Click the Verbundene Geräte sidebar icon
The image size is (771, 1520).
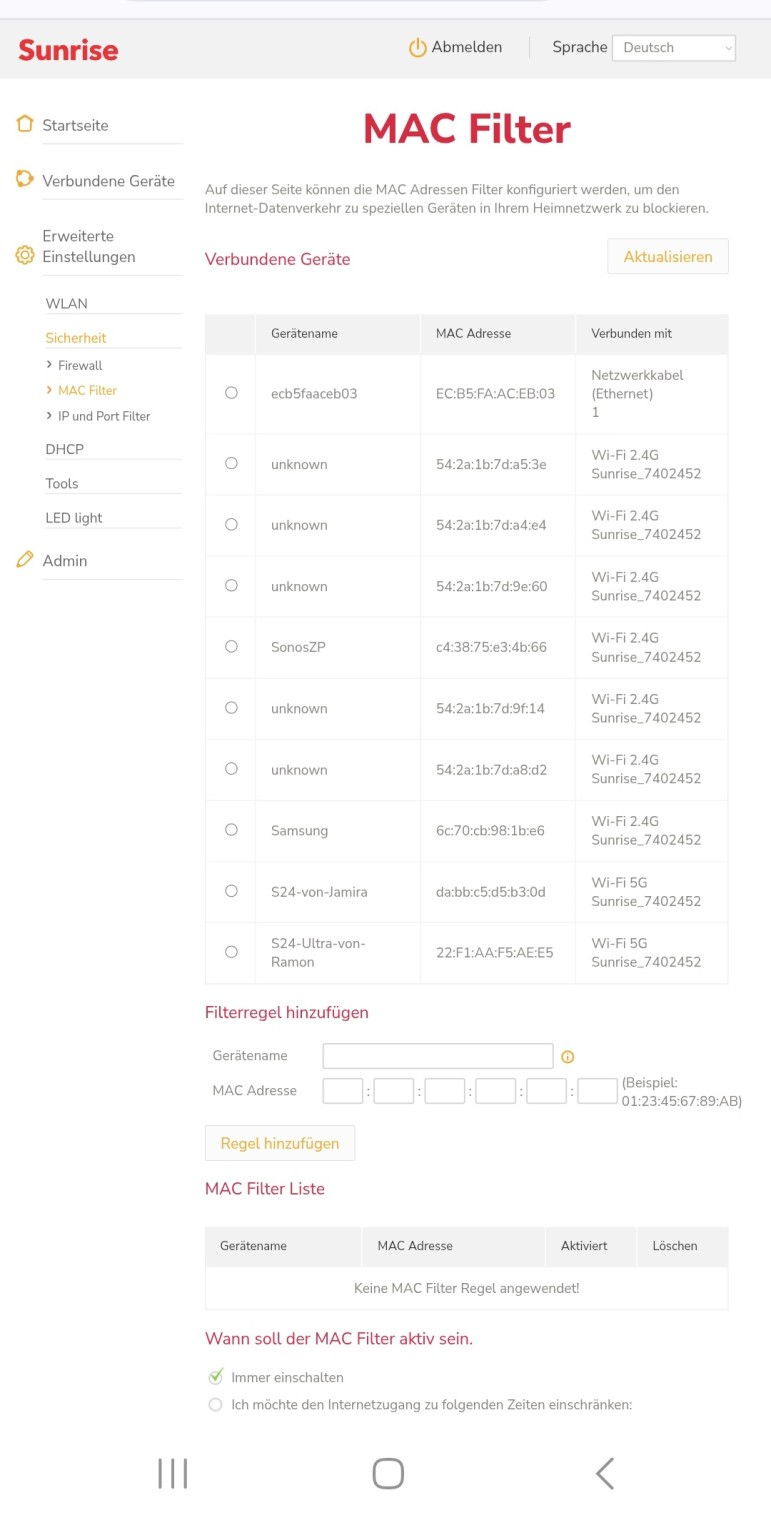25,180
